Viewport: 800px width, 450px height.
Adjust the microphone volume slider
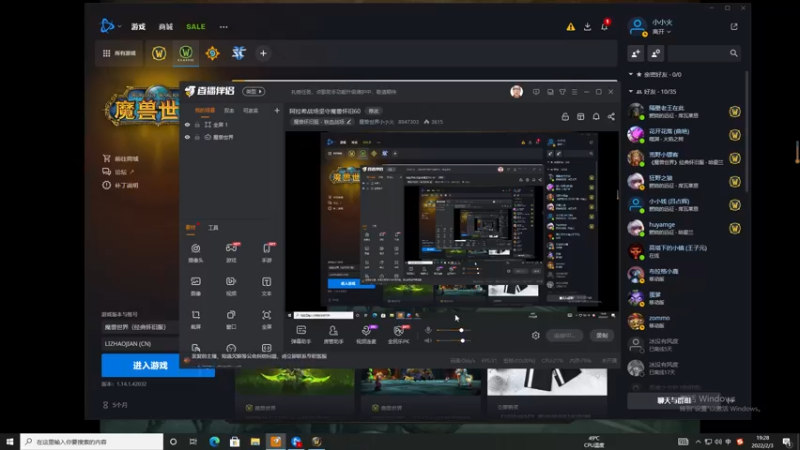tap(453, 330)
